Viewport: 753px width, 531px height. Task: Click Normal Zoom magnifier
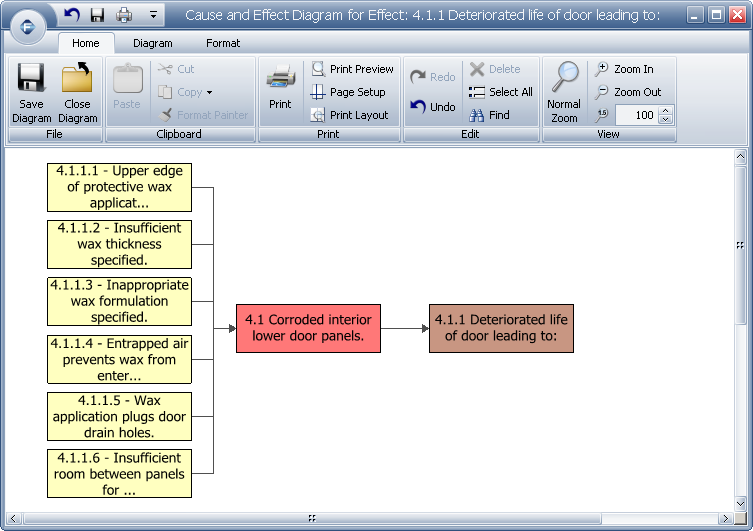pyautogui.click(x=564, y=80)
